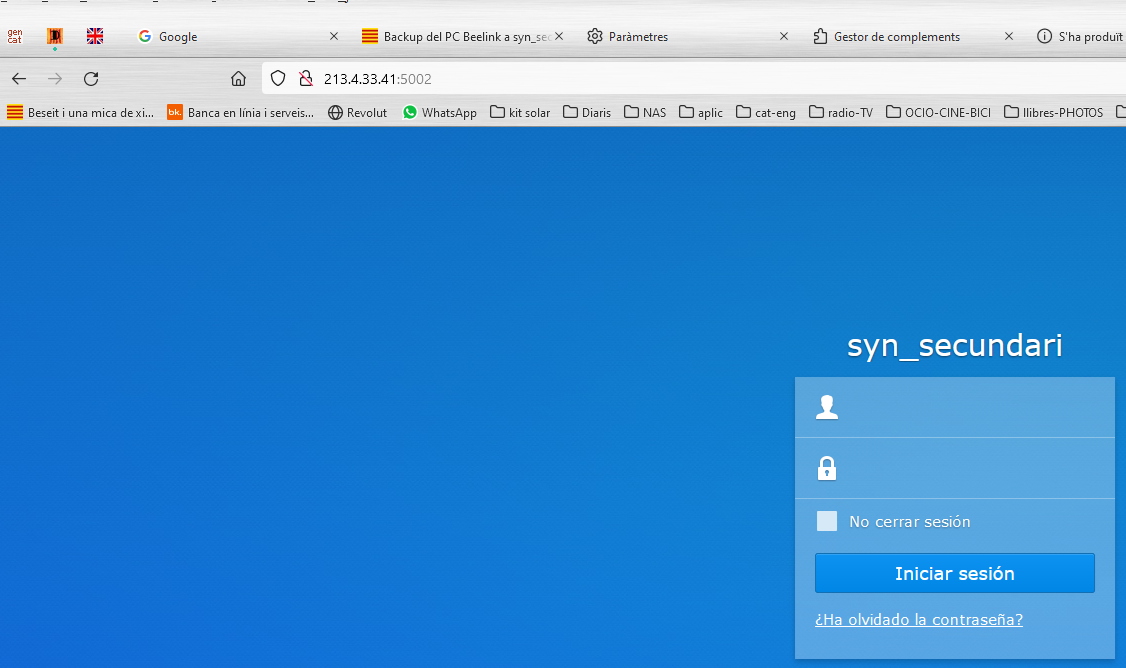Open the WhatsApp bookmark

pyautogui.click(x=439, y=112)
